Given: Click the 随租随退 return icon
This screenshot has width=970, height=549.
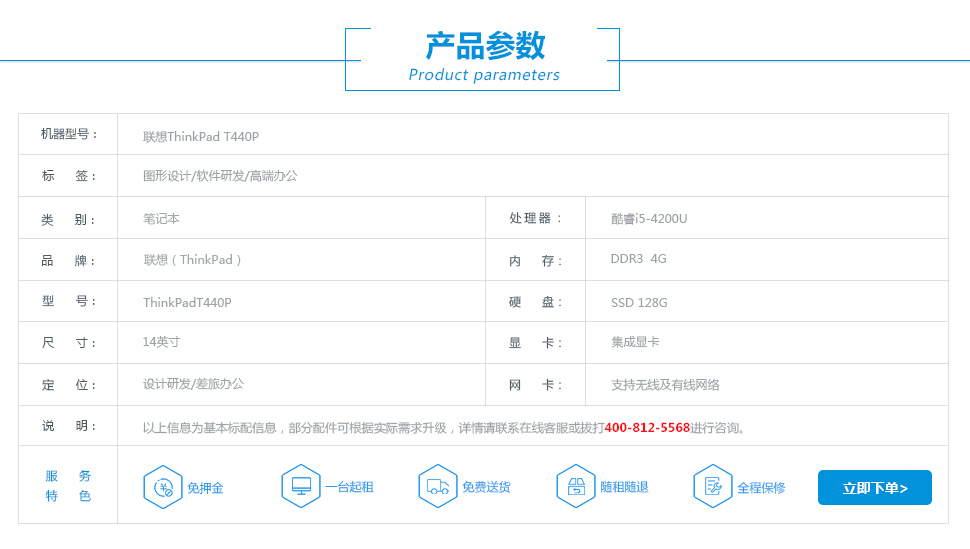Looking at the screenshot, I should [576, 486].
